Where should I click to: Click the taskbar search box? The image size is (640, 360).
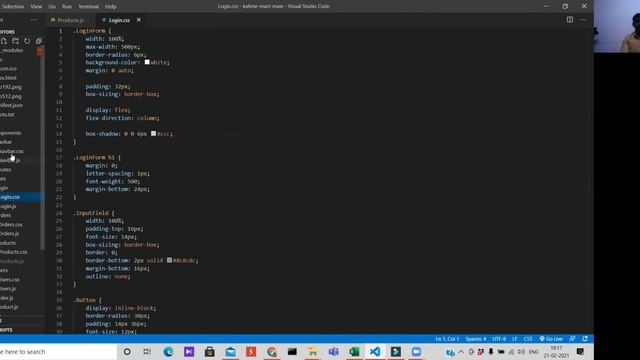click(58, 351)
